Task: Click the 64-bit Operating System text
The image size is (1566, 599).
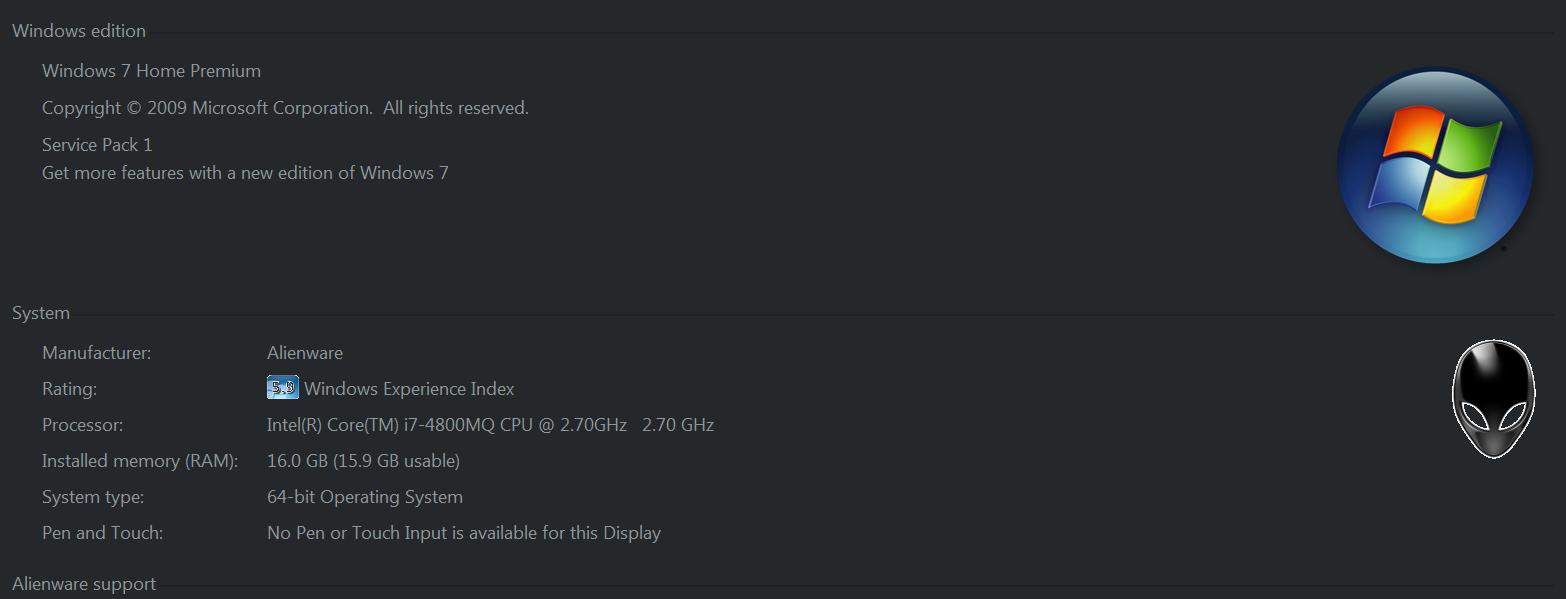Action: (x=365, y=497)
